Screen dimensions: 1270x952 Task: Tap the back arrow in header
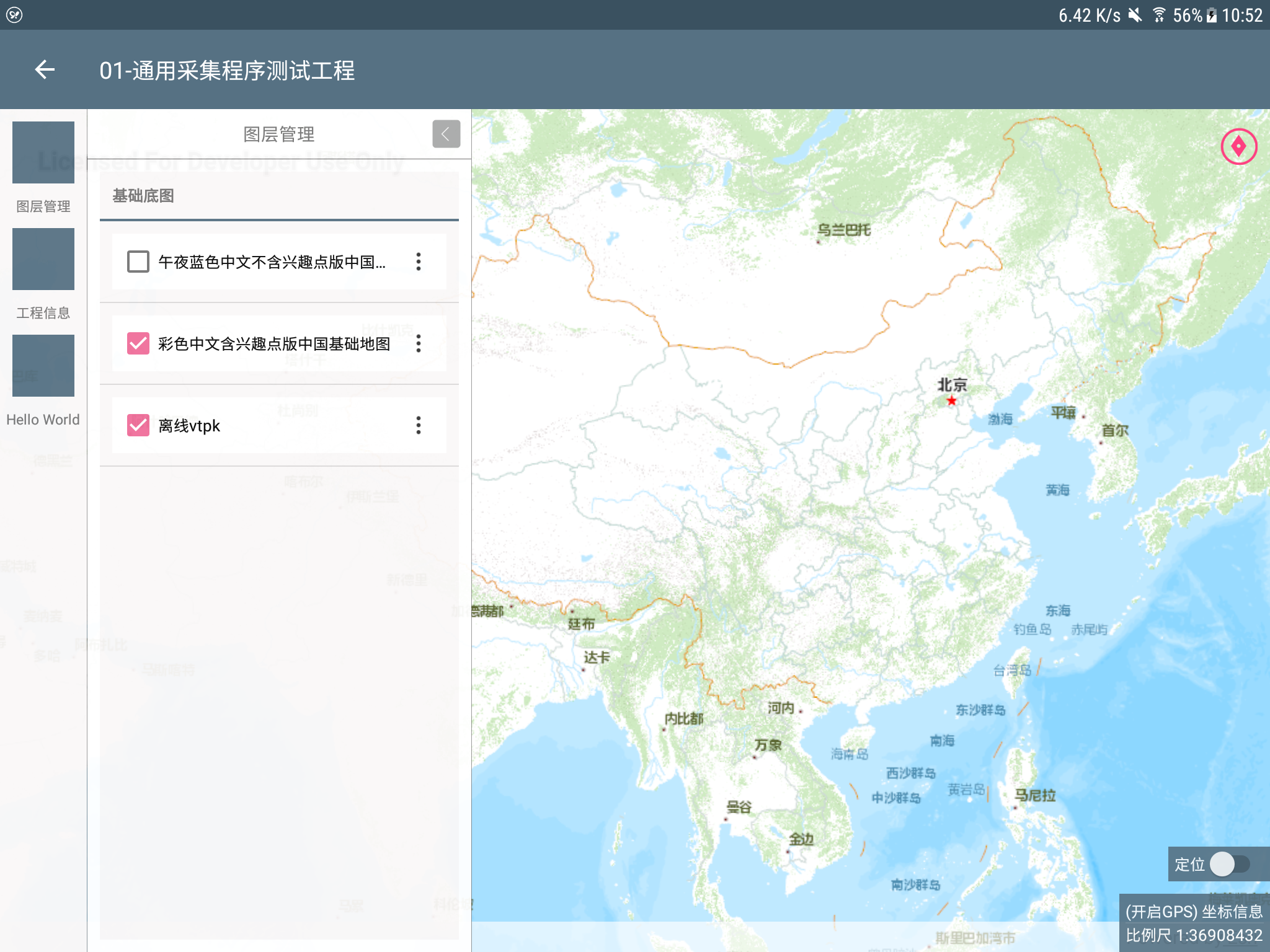(45, 70)
